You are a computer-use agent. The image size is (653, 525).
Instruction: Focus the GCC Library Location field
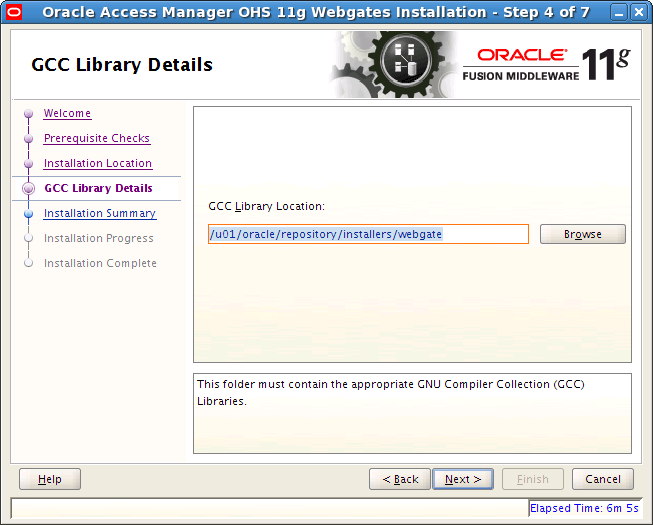[368, 234]
